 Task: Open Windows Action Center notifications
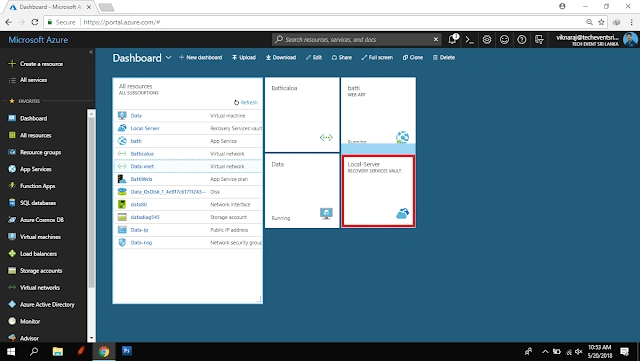tap(625, 352)
